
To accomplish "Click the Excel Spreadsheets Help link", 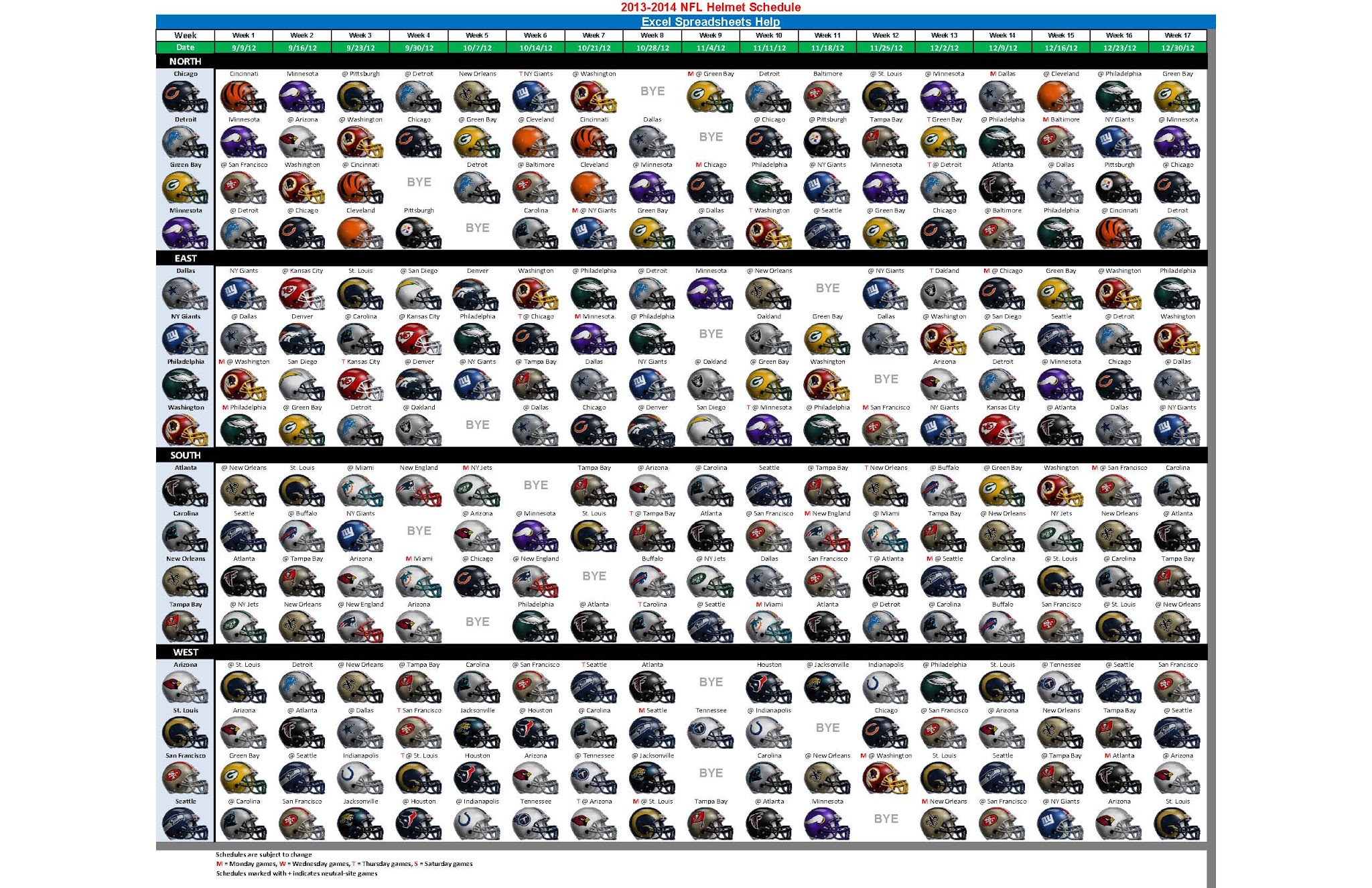I will coord(710,21).
